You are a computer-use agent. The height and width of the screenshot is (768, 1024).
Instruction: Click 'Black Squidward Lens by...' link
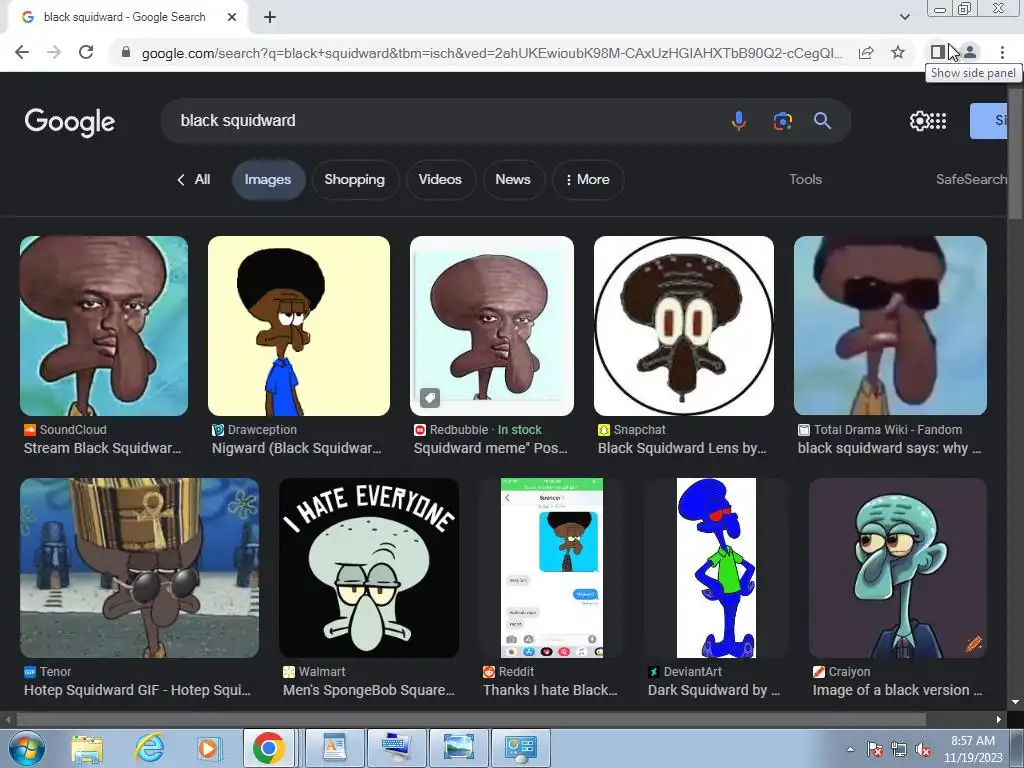682,449
